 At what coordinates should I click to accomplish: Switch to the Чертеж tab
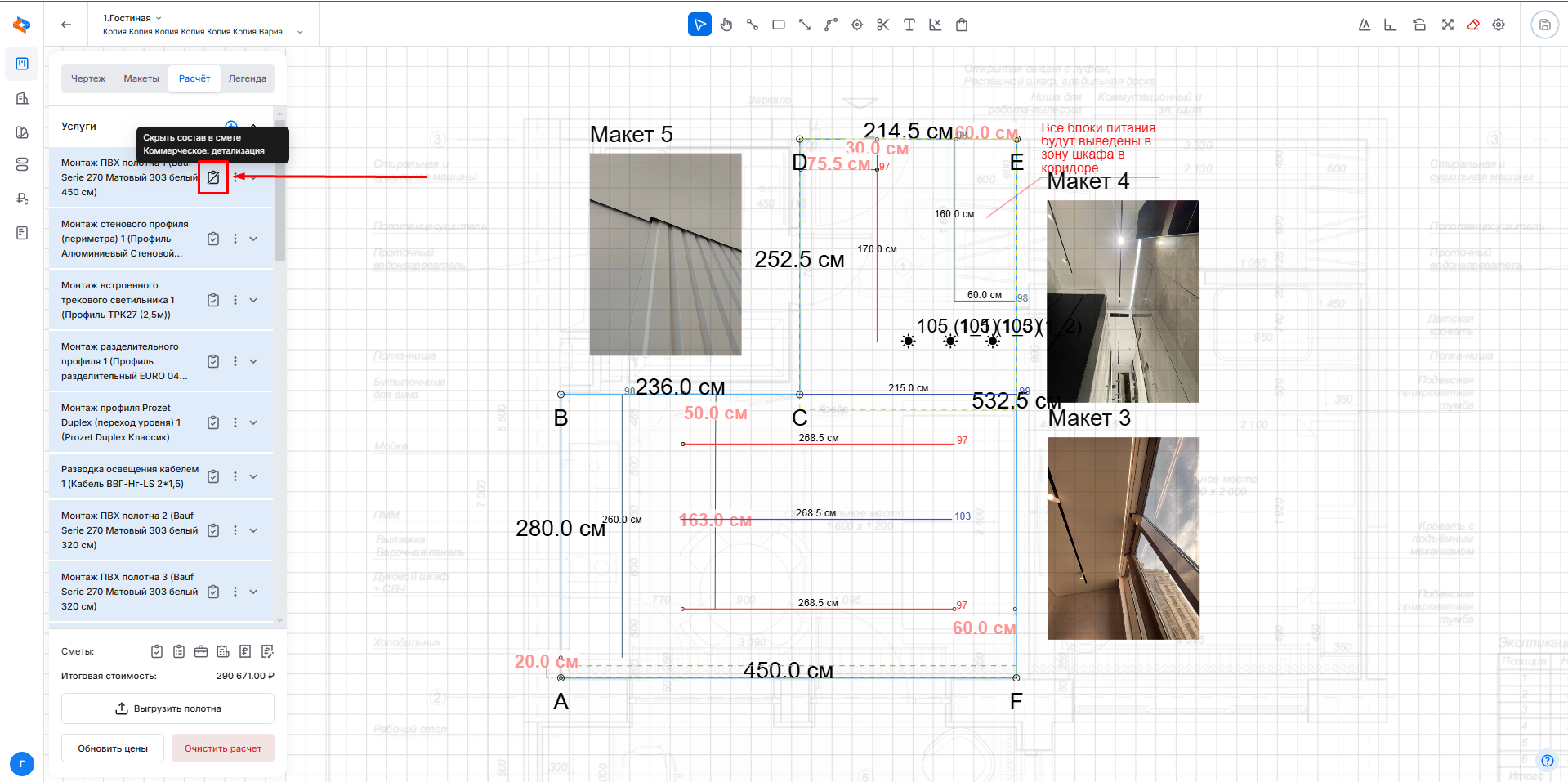[x=88, y=78]
